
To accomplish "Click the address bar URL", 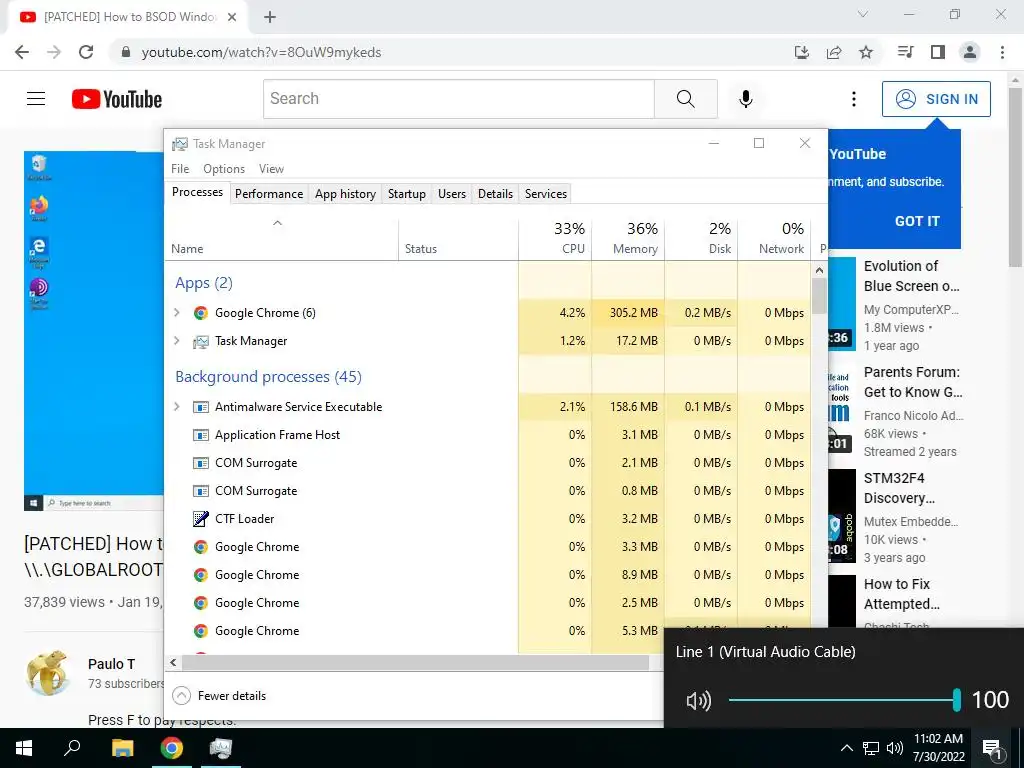I will click(261, 52).
